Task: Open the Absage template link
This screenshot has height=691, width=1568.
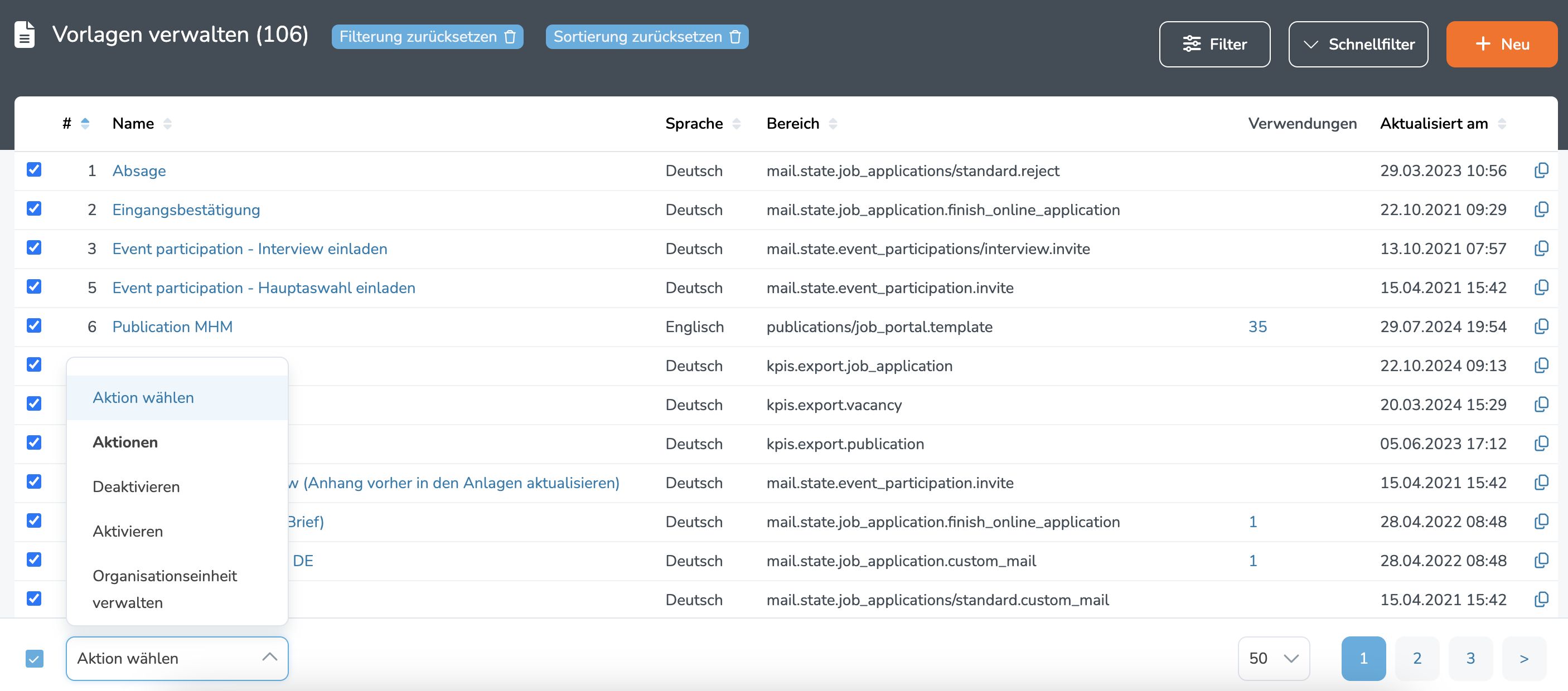Action: [x=139, y=171]
